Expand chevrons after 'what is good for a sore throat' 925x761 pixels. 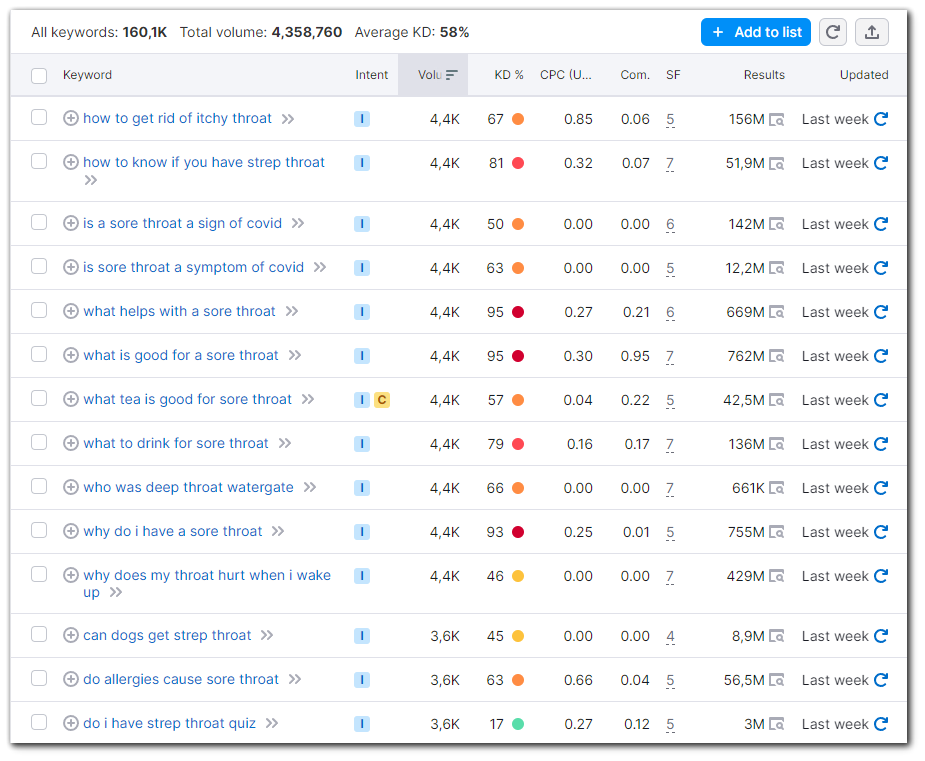point(295,355)
